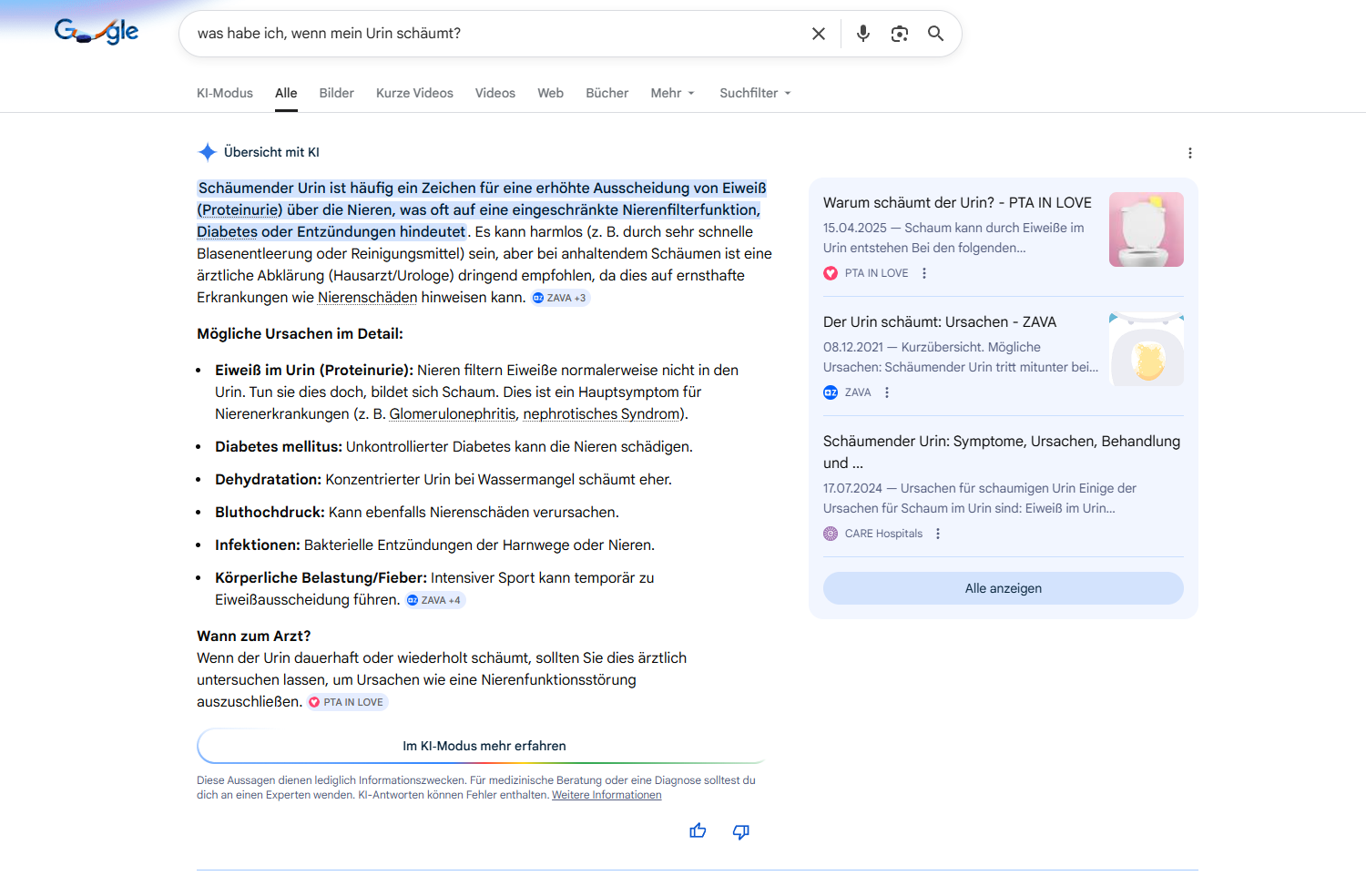Click into the search input field

pyautogui.click(x=492, y=34)
